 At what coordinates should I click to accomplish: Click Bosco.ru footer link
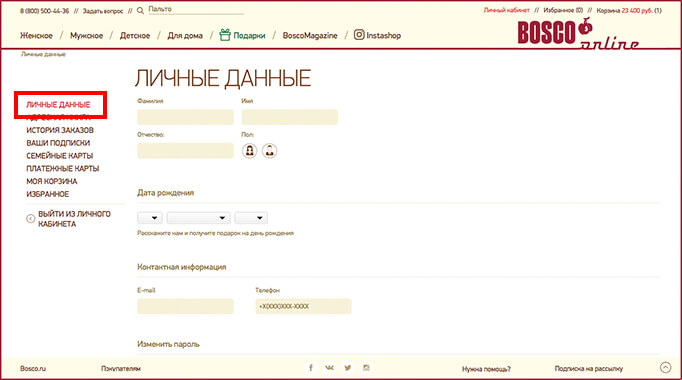33,368
